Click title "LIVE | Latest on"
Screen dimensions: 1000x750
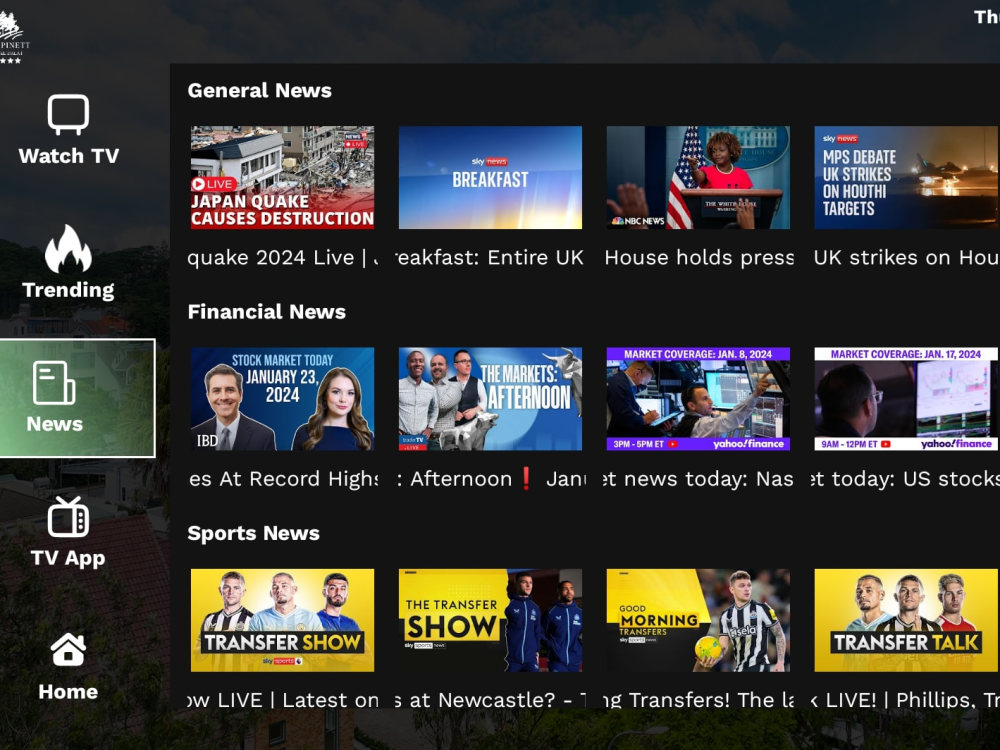coord(283,700)
